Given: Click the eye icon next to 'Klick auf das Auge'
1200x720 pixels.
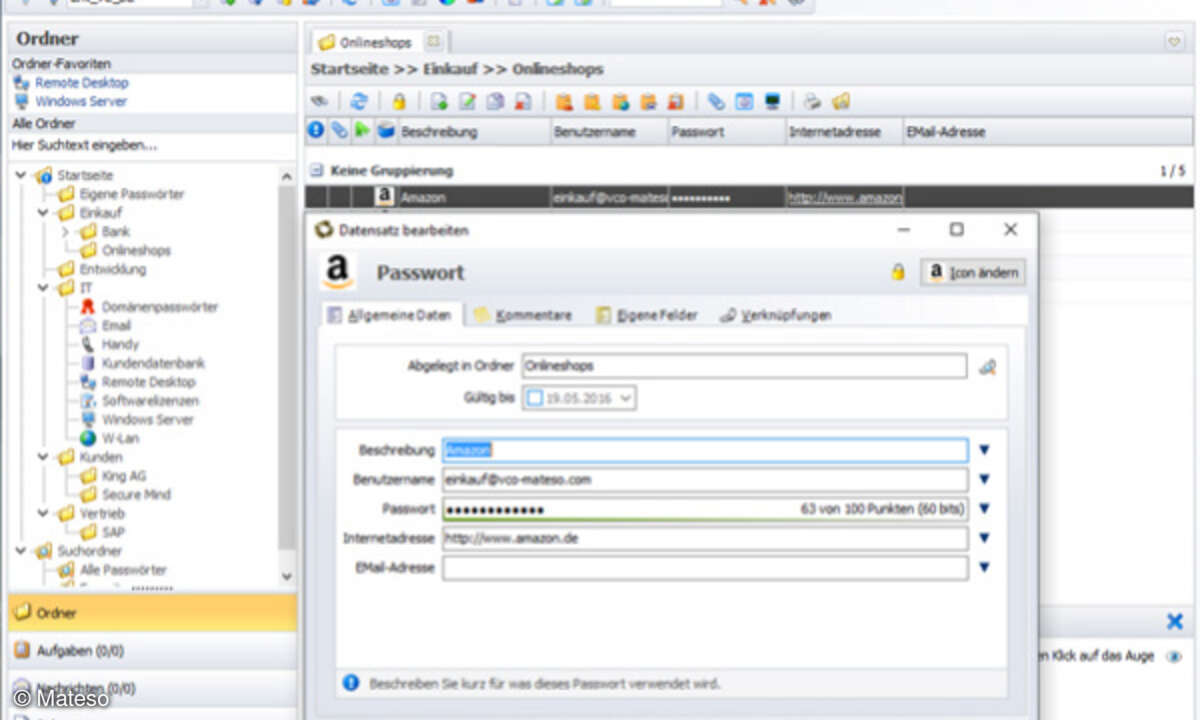Looking at the screenshot, I should click(x=1174, y=656).
